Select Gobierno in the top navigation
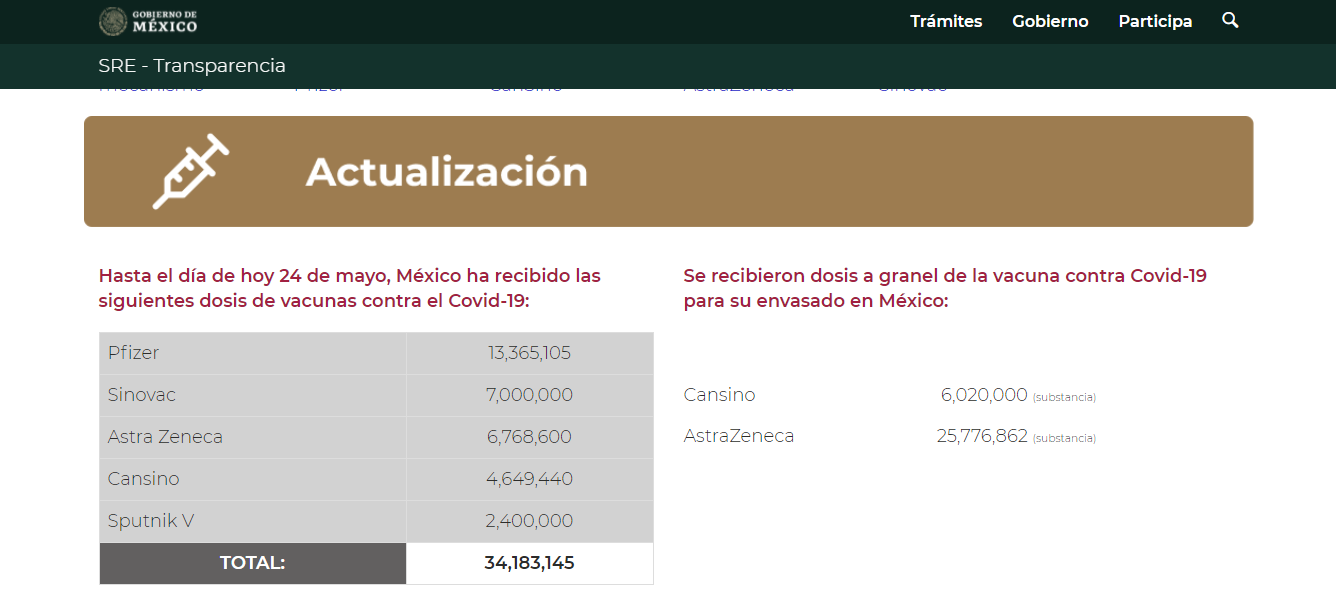This screenshot has width=1336, height=614. click(x=1050, y=21)
